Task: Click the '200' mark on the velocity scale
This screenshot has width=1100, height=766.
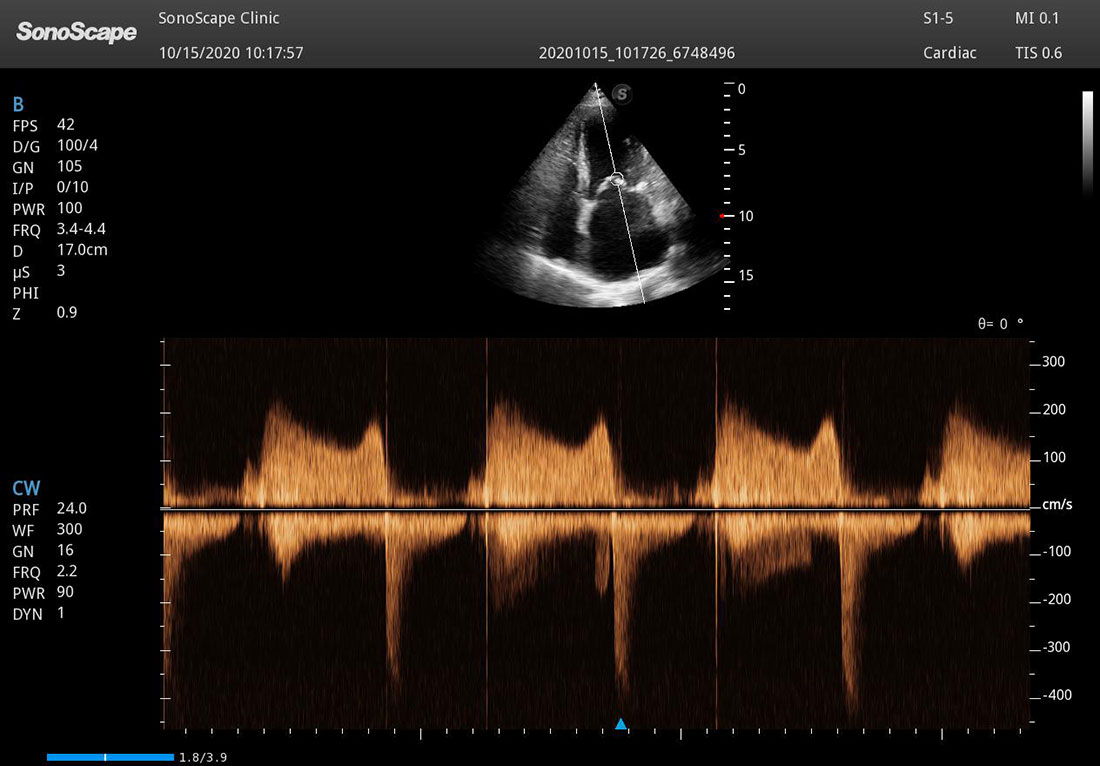Action: coord(1054,410)
